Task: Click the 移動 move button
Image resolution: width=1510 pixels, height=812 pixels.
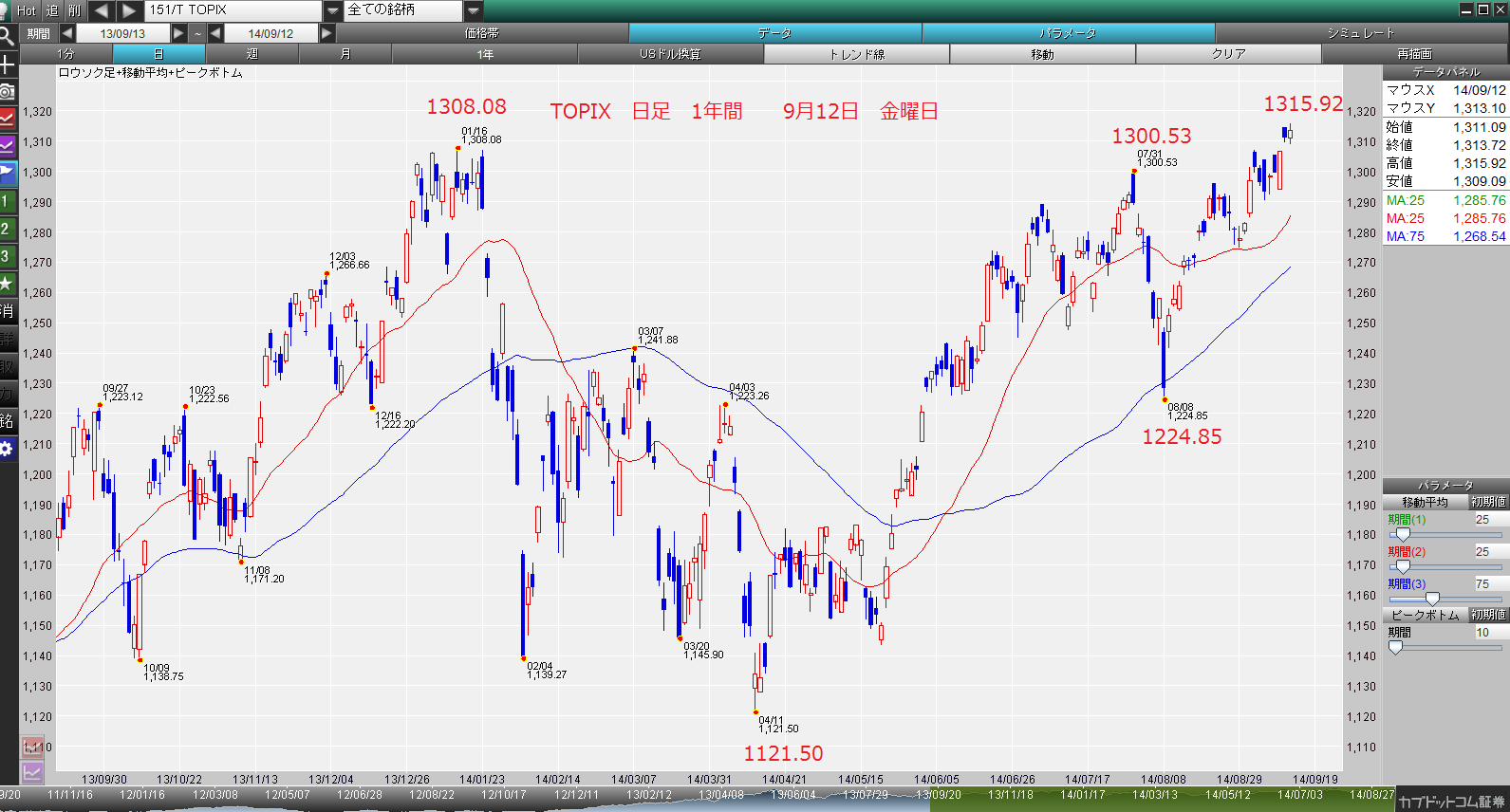Action: tap(1043, 54)
